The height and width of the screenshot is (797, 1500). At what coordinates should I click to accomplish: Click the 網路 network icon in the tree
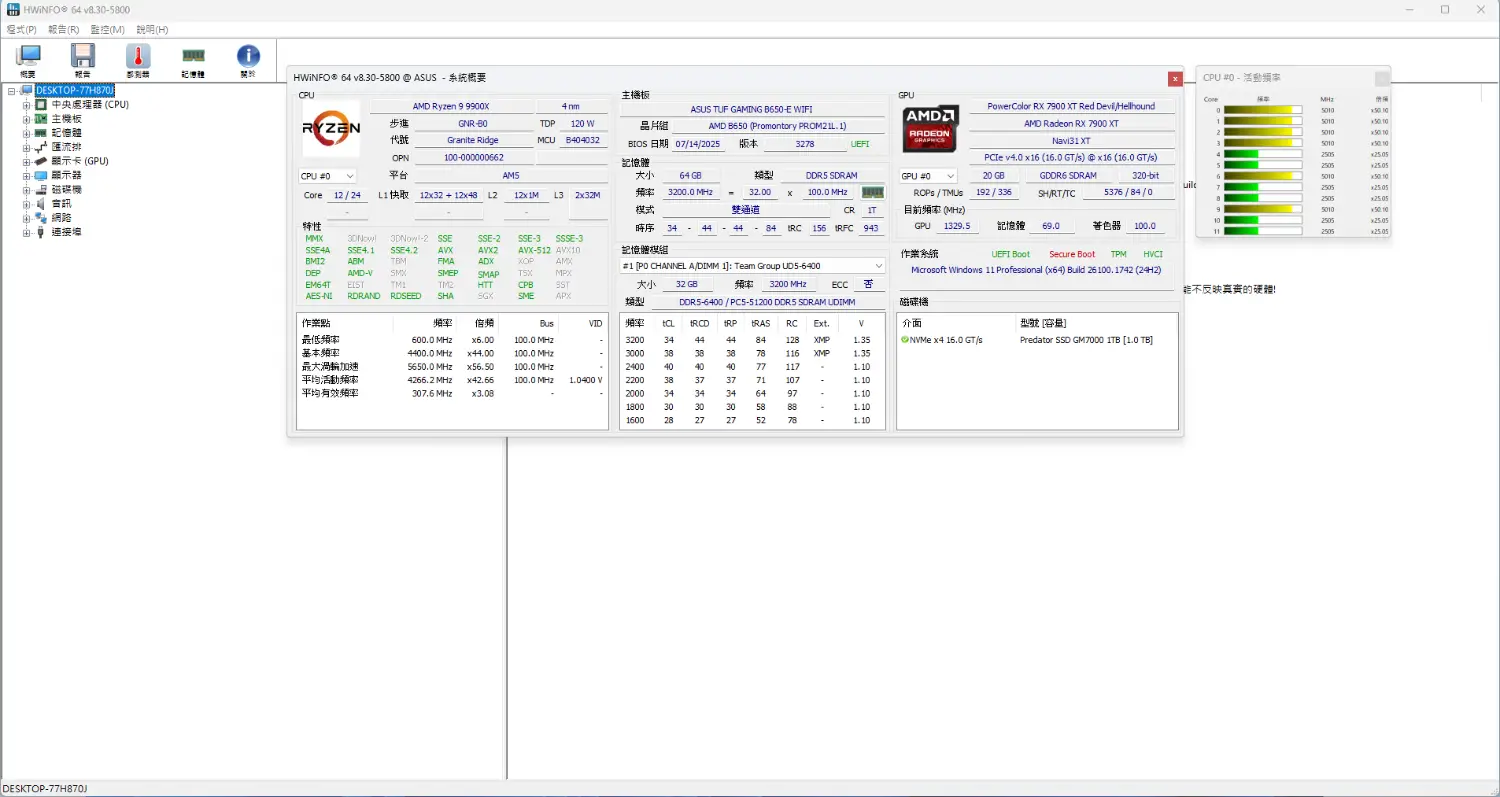click(41, 217)
